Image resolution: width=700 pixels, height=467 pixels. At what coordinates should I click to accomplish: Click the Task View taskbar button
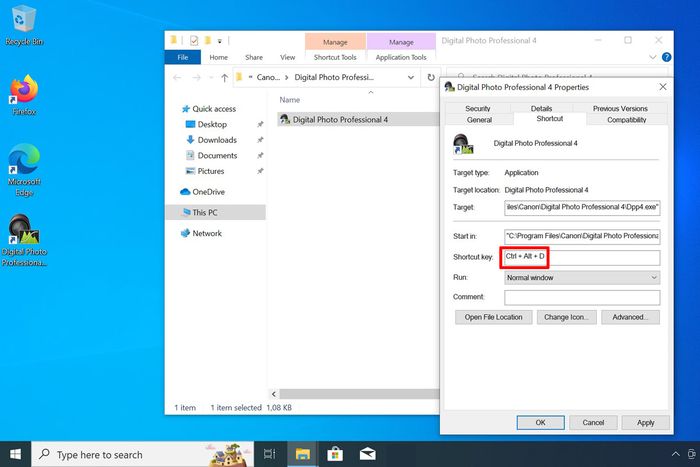(268, 454)
